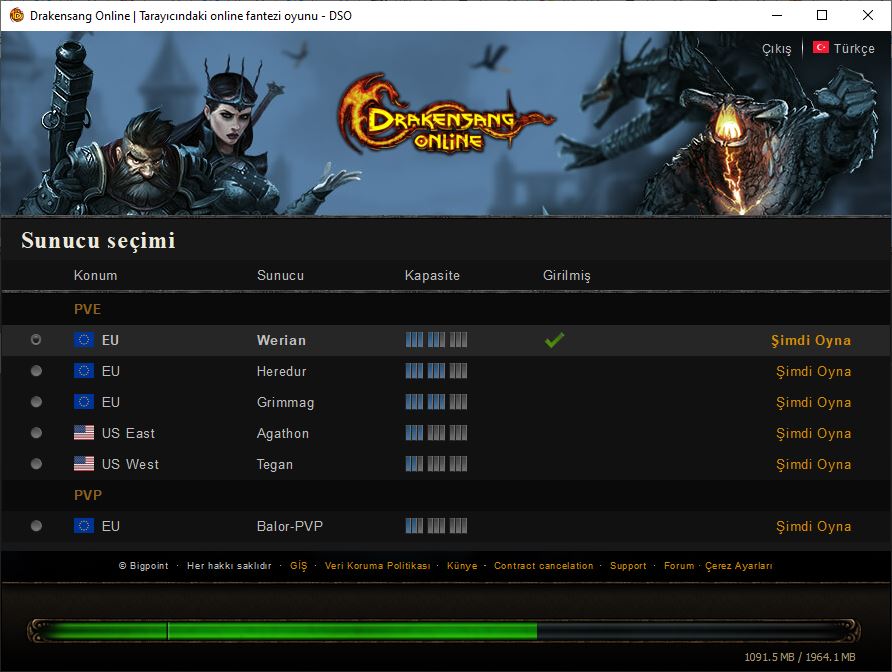Select the Grimmag server radio button
This screenshot has width=892, height=672.
coord(36,402)
